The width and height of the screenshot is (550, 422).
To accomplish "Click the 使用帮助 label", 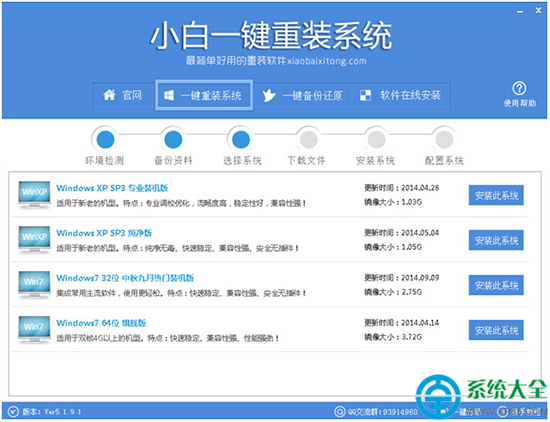I will [520, 103].
